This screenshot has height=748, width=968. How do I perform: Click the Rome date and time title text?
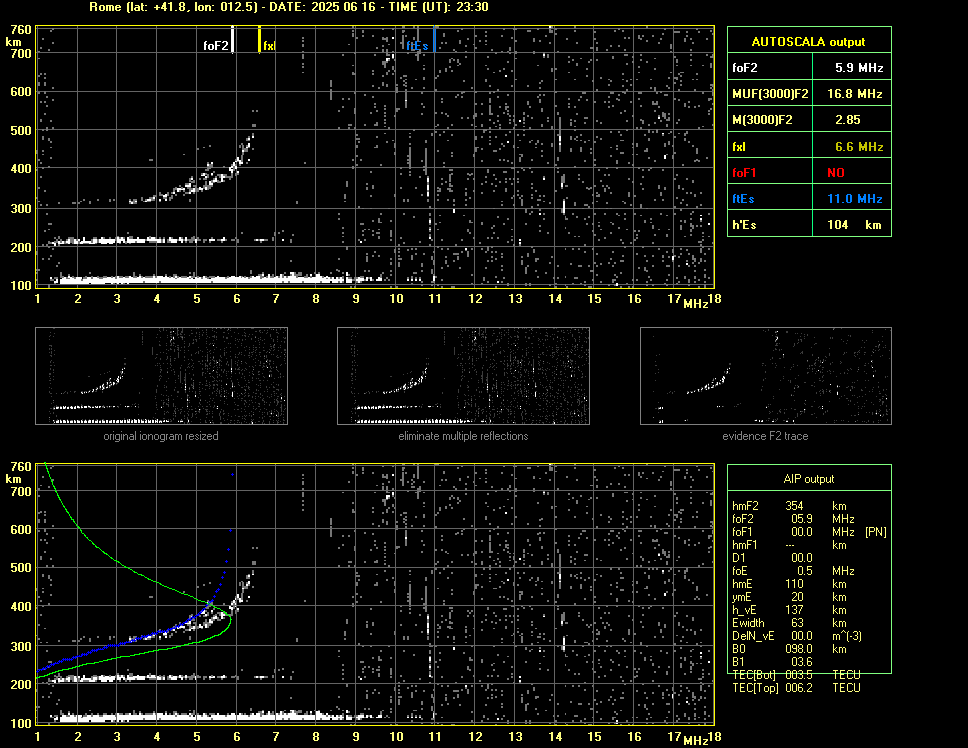coord(289,7)
